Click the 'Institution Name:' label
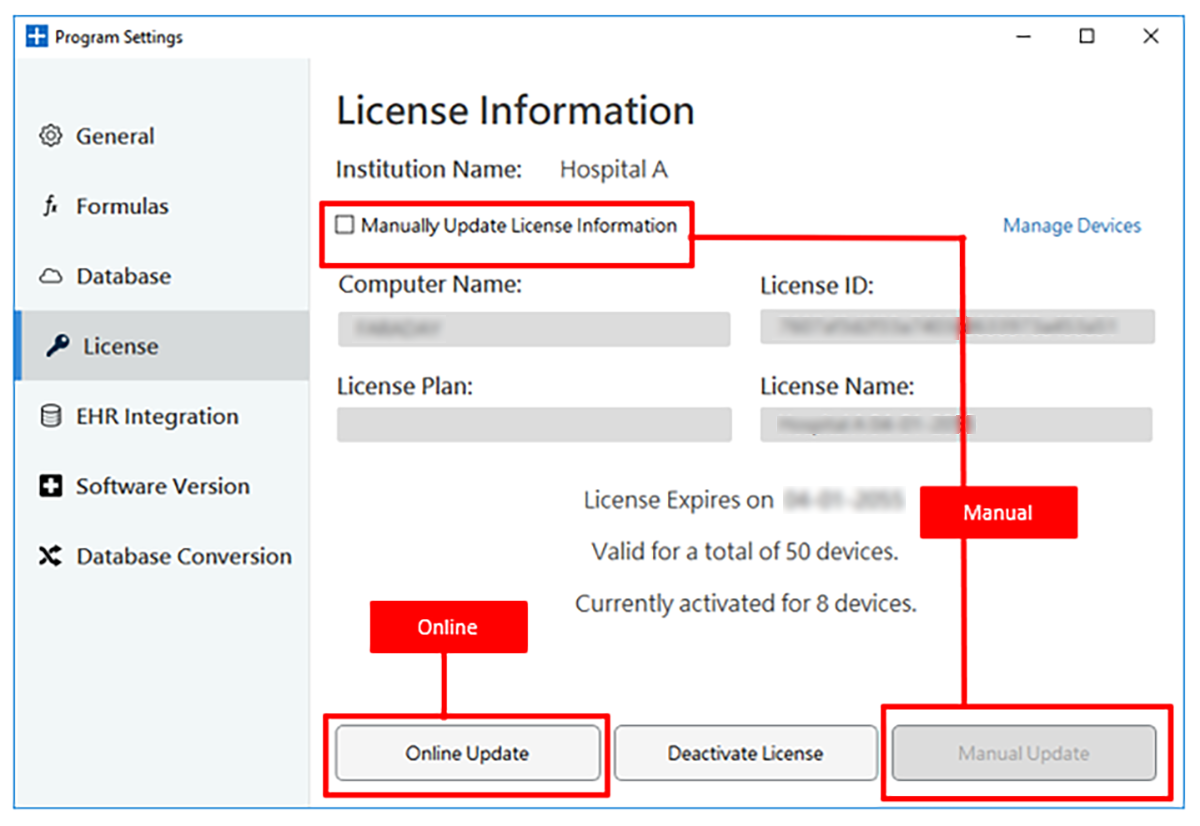 429,169
